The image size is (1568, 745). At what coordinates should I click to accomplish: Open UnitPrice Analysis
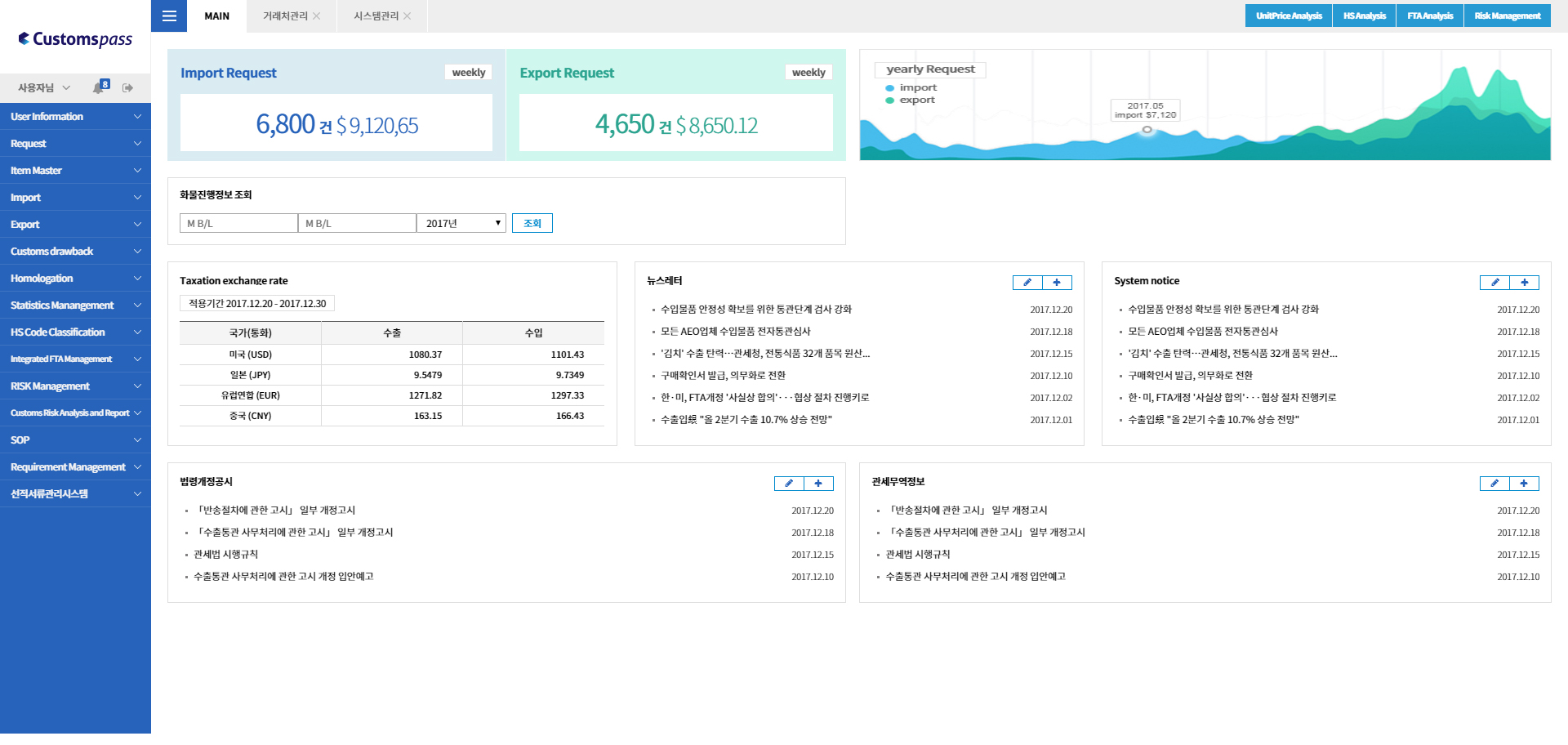(1289, 16)
